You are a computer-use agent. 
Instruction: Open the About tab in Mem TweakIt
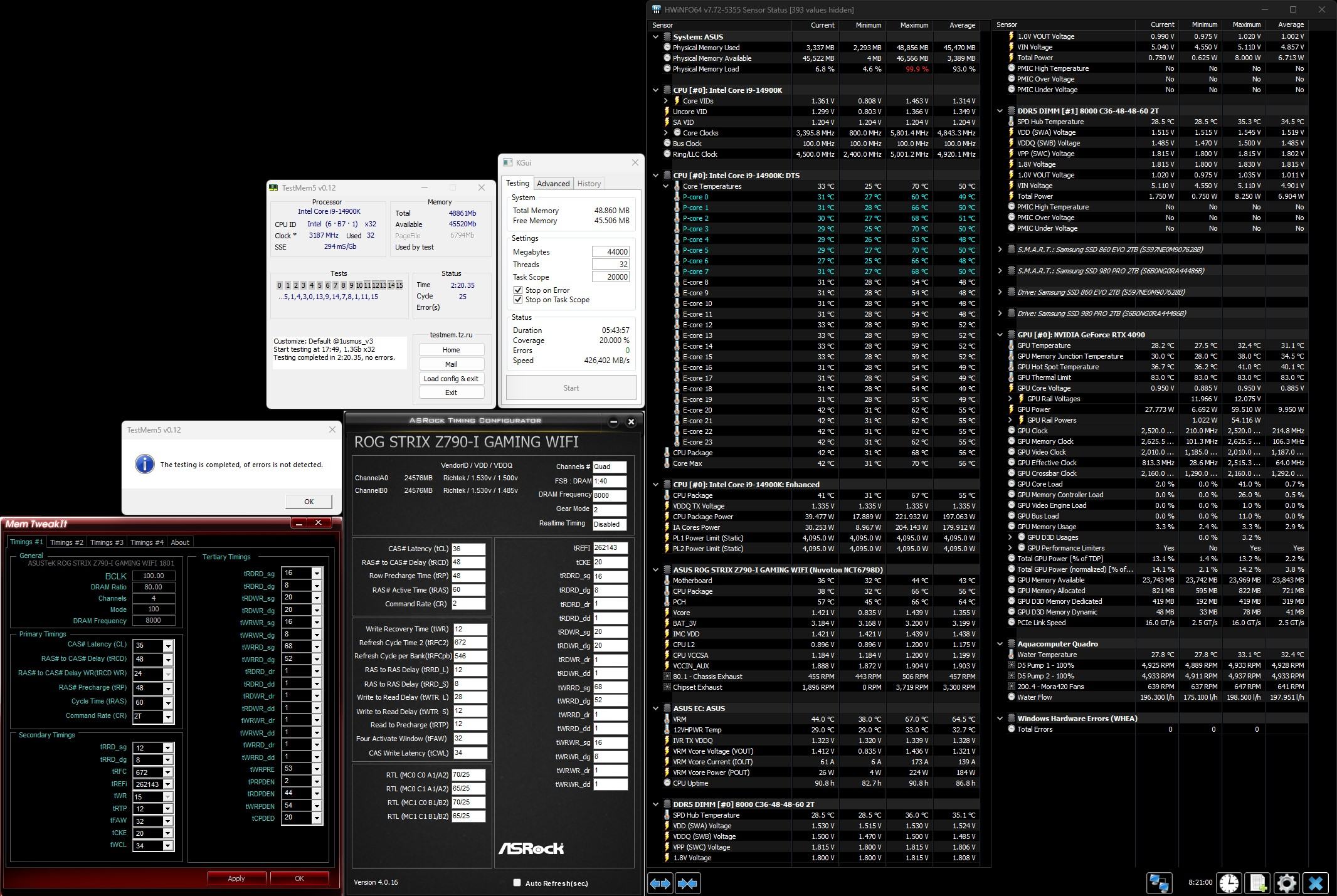(180, 542)
